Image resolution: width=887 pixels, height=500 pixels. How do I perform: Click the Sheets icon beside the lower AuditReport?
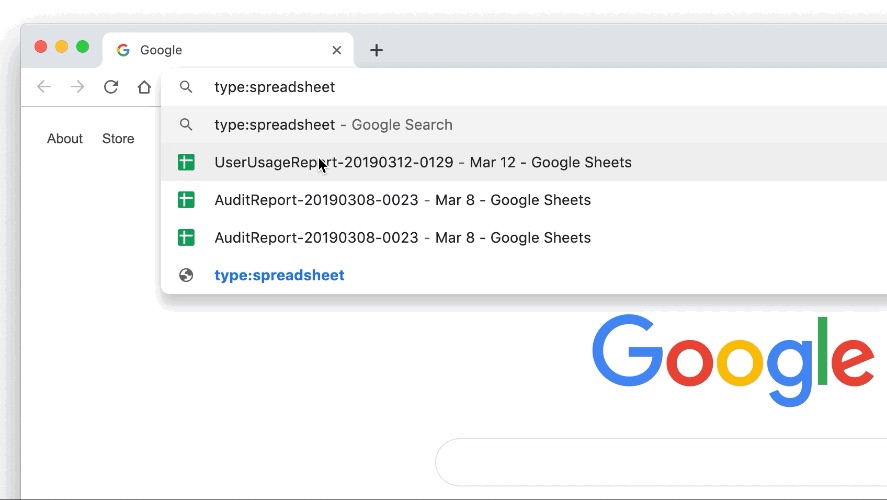point(186,238)
